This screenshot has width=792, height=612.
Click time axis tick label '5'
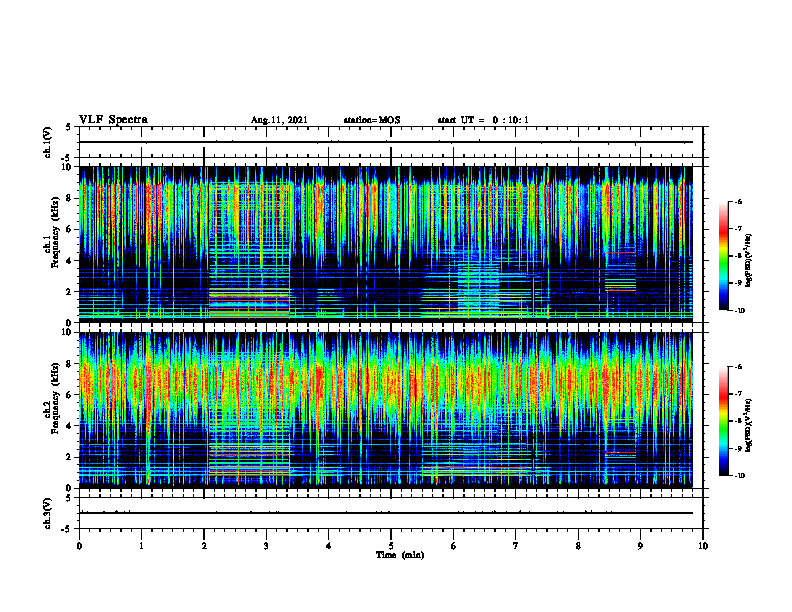(x=391, y=546)
